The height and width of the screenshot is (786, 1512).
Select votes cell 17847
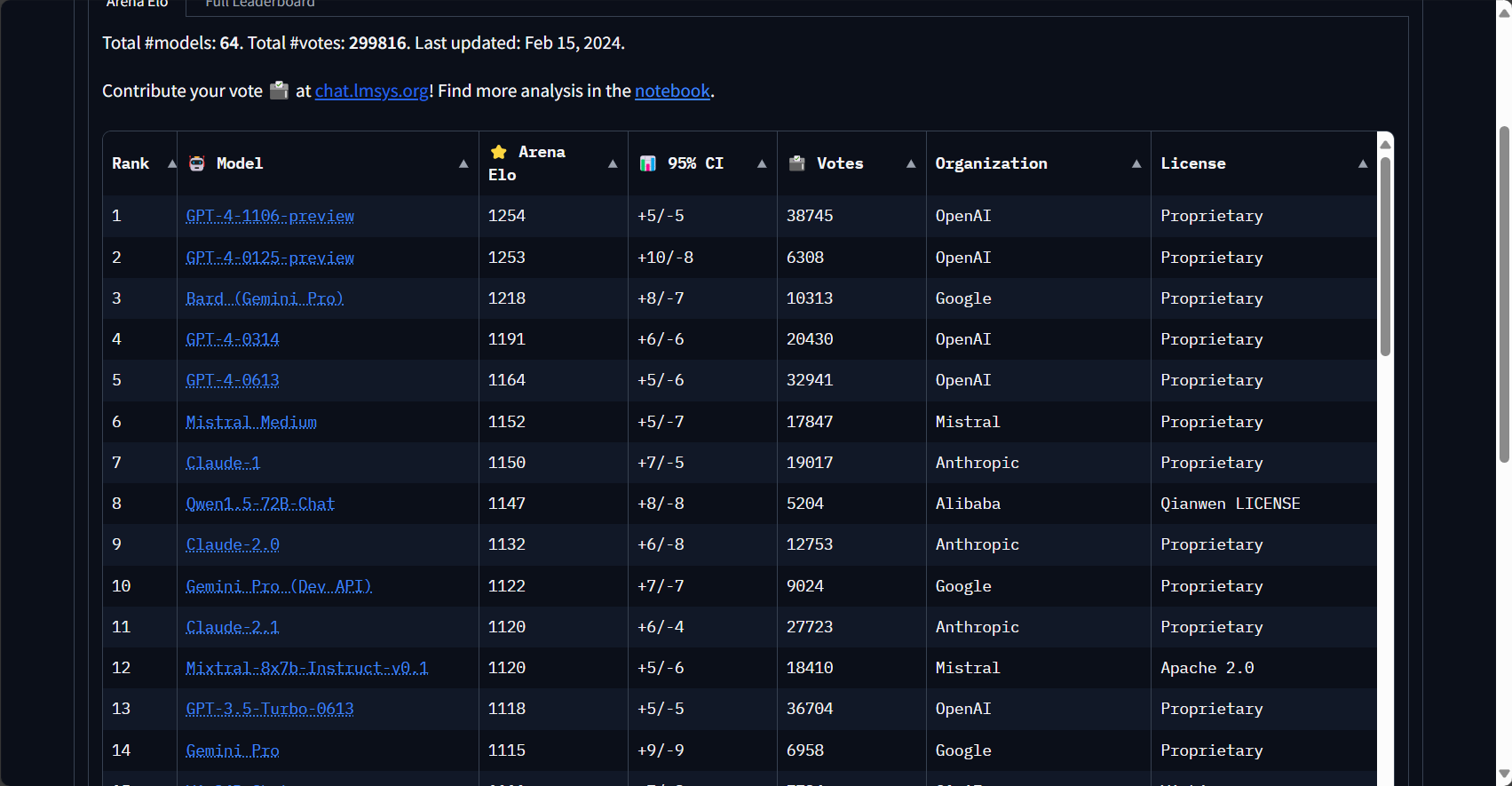(x=810, y=422)
